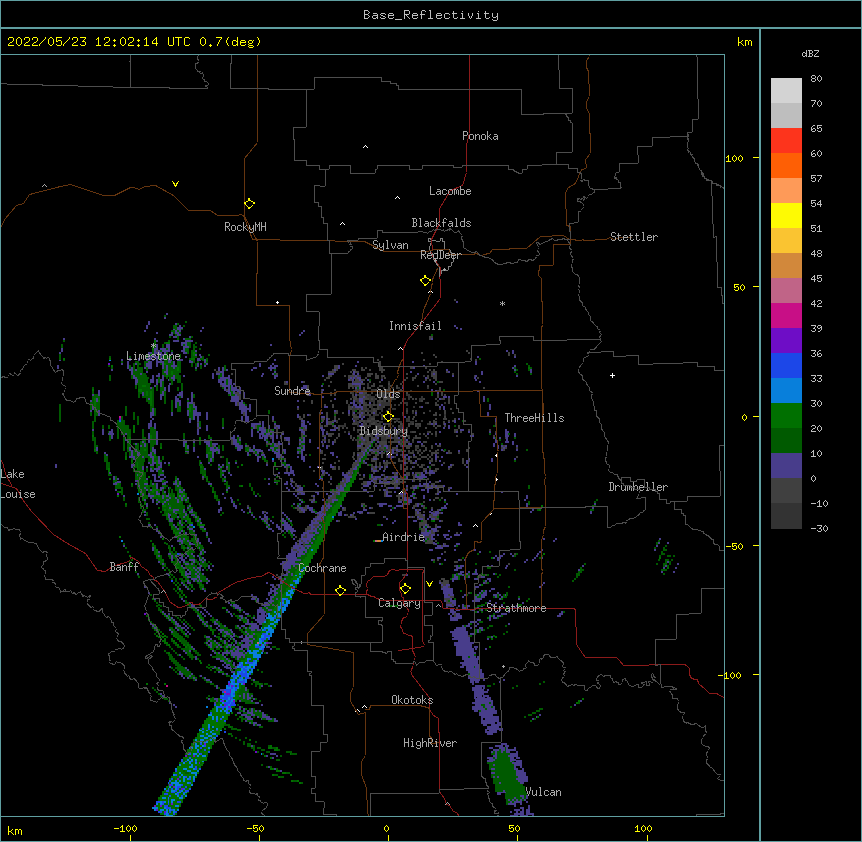Click the Sundre town label
This screenshot has width=862, height=842.
pos(292,391)
